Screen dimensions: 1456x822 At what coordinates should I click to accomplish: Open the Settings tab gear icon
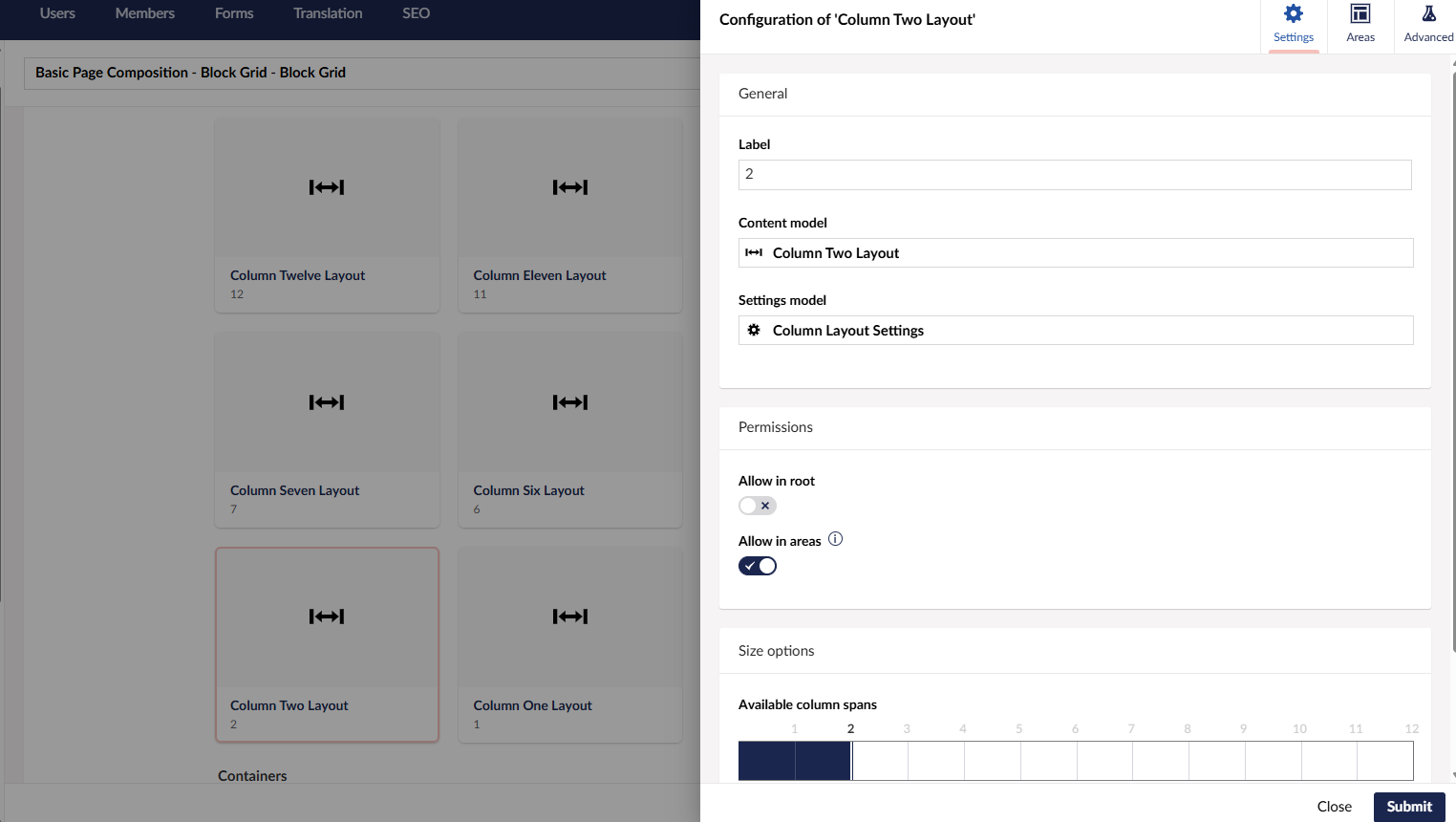(1294, 13)
